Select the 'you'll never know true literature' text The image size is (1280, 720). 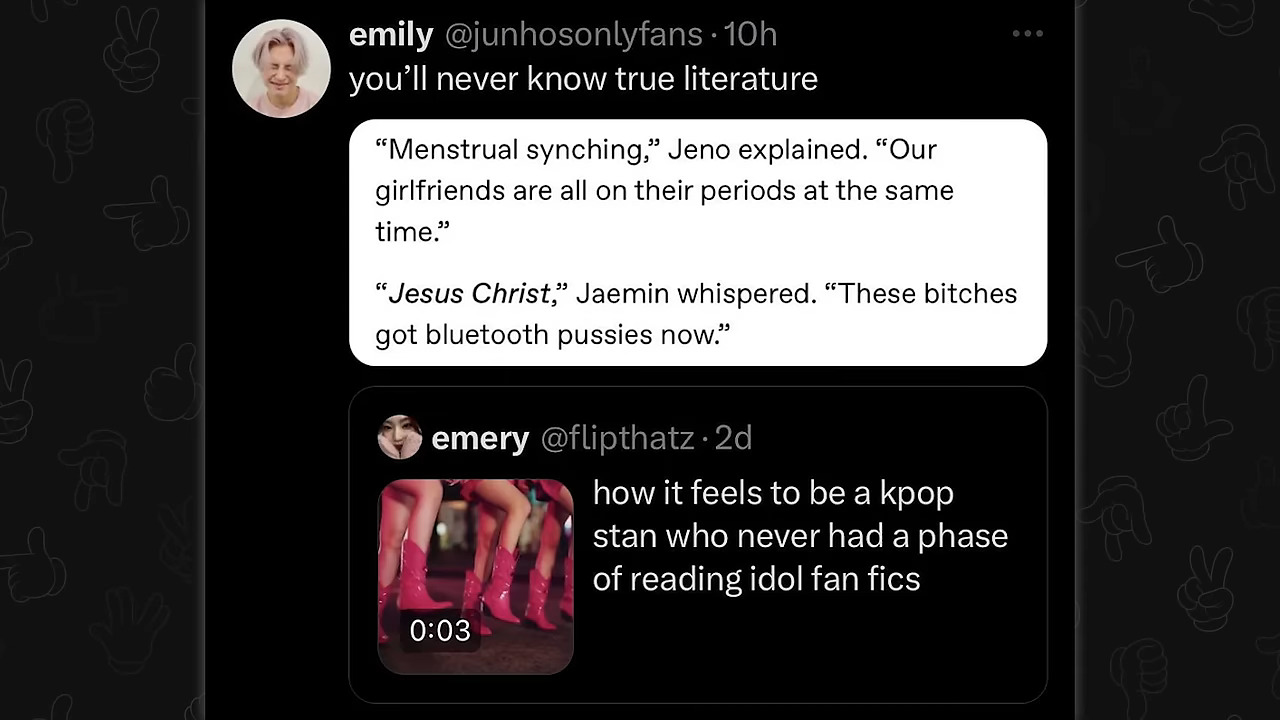point(583,79)
